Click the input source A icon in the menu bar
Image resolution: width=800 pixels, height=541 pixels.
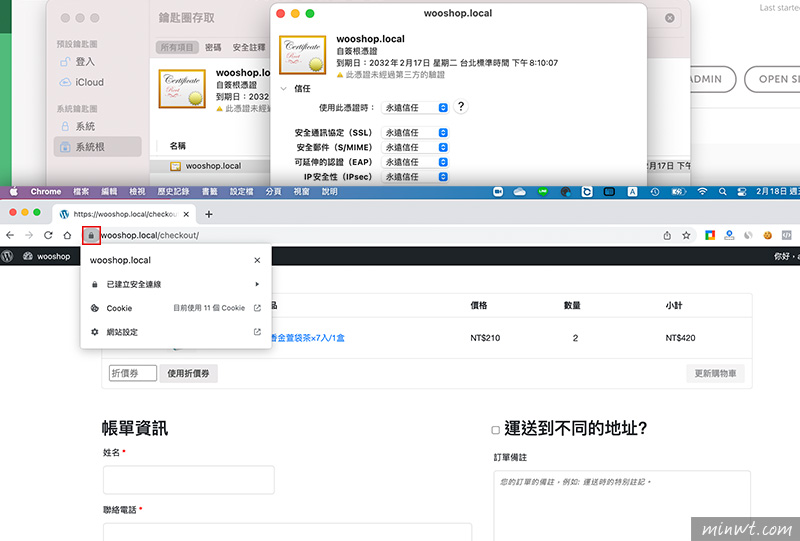coord(632,191)
